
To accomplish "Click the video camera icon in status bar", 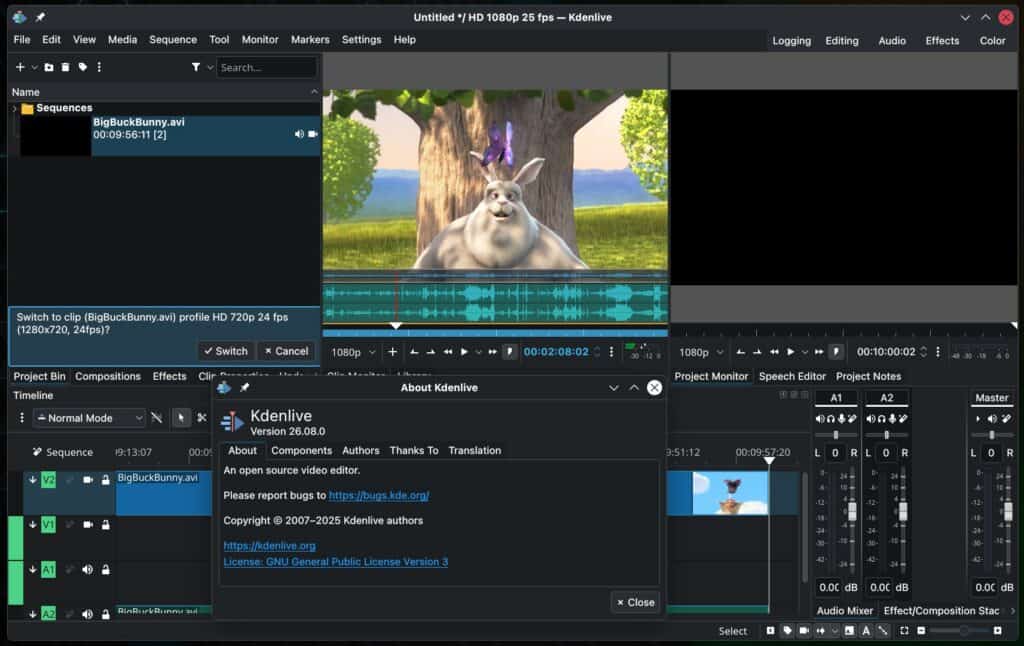I will tap(804, 631).
